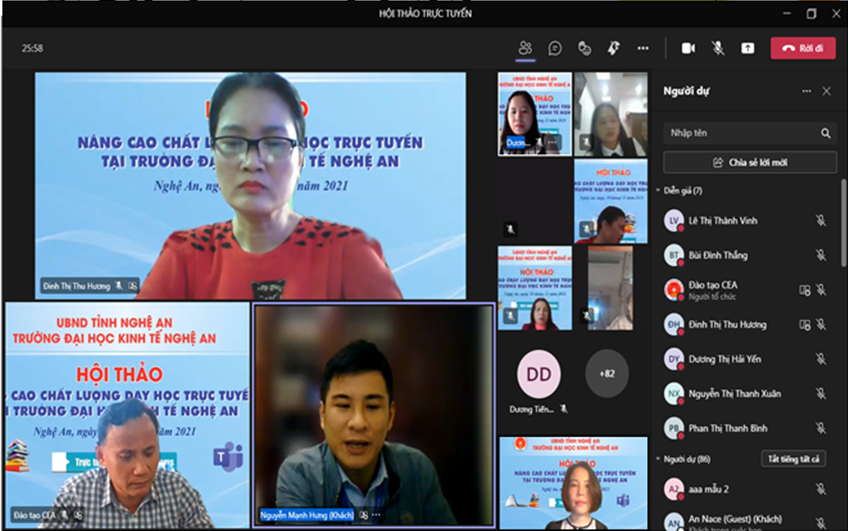Open the participants panel icon
Viewport: 848px width, 531px height.
(525, 48)
